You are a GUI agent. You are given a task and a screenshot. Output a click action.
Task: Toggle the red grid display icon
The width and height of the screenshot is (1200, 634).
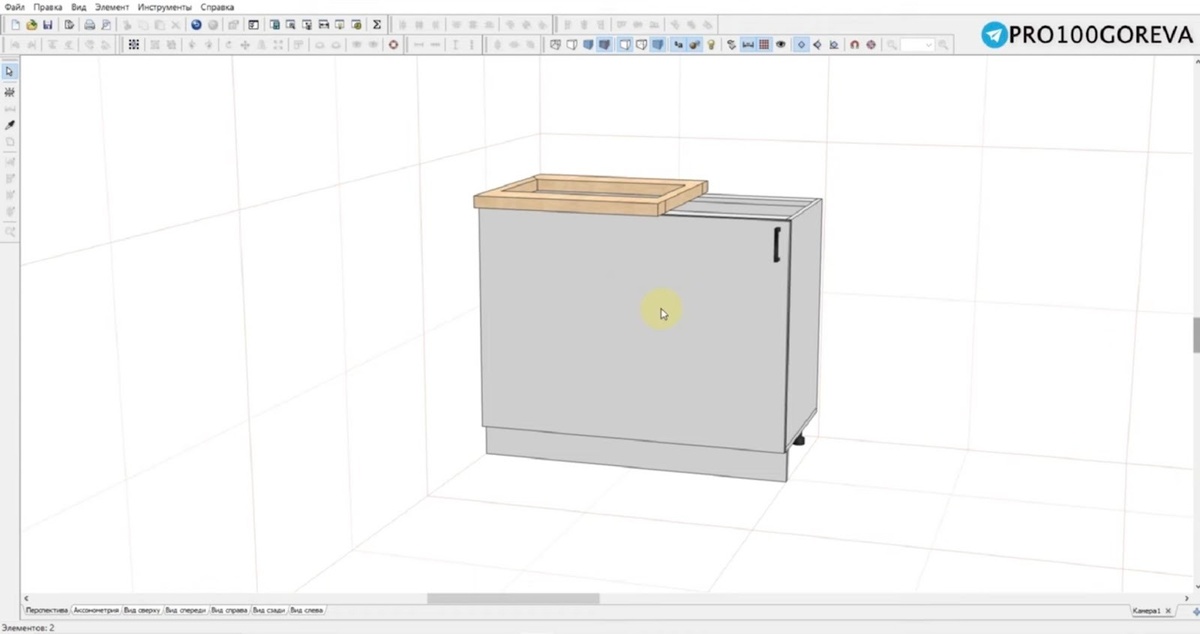coord(765,45)
